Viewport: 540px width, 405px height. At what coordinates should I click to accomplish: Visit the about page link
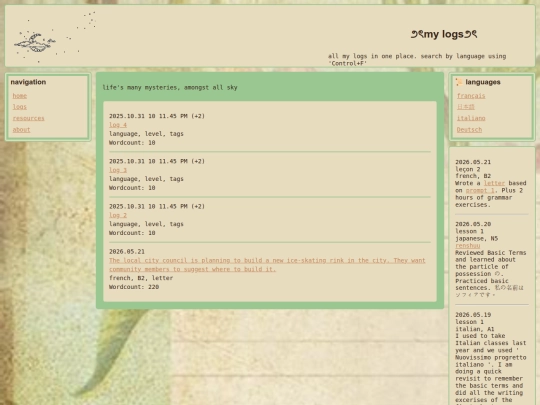click(x=21, y=129)
